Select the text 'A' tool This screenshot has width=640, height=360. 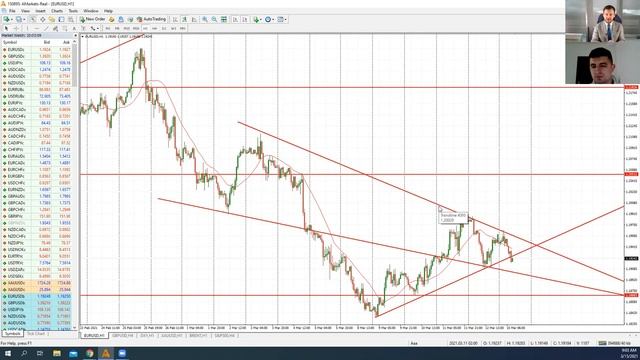coord(74,29)
